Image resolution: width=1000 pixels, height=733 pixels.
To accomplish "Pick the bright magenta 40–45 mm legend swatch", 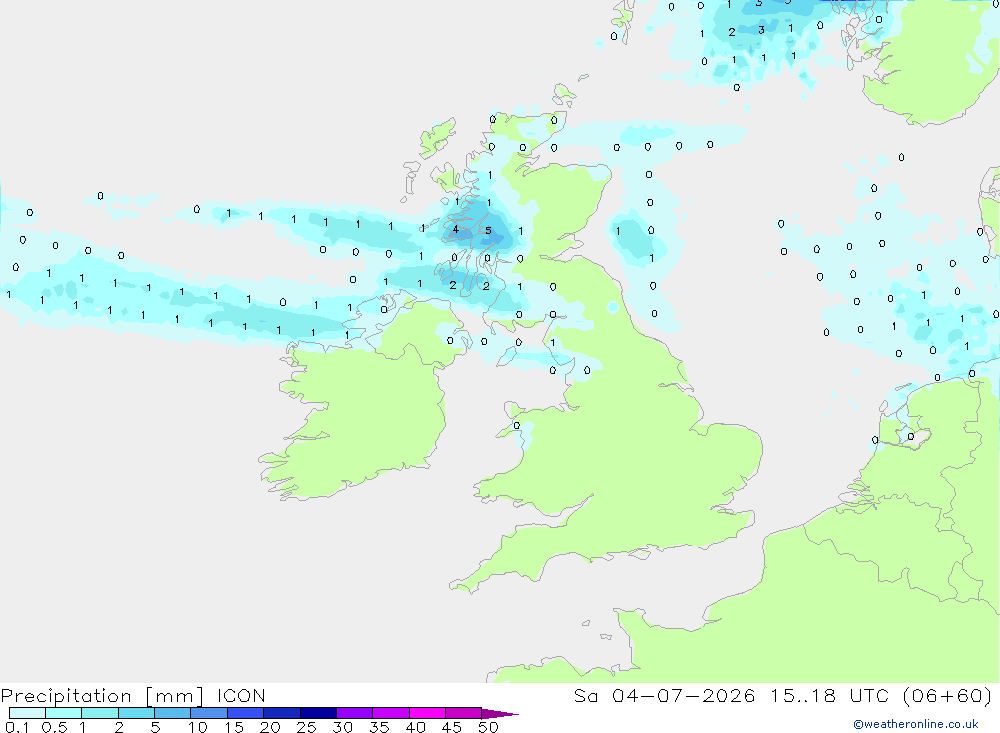I will point(427,713).
